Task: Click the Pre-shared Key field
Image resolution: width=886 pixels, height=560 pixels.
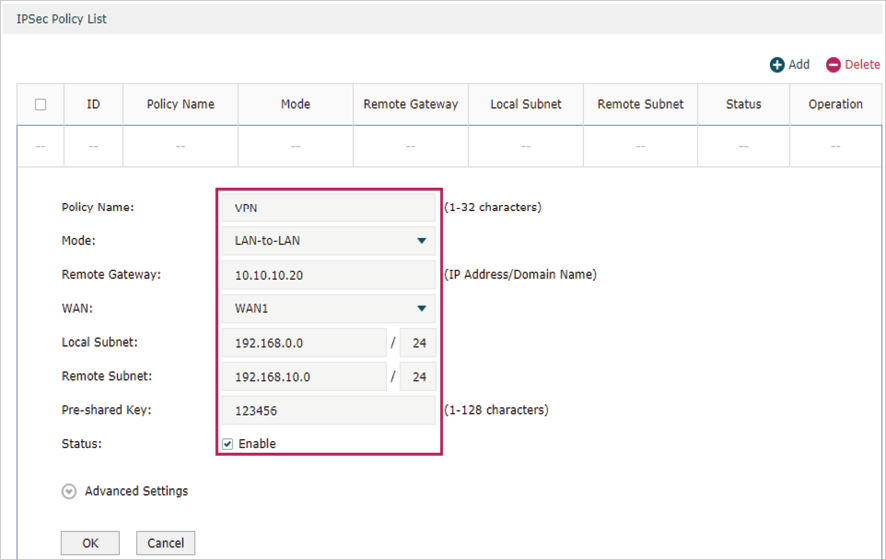Action: (328, 410)
